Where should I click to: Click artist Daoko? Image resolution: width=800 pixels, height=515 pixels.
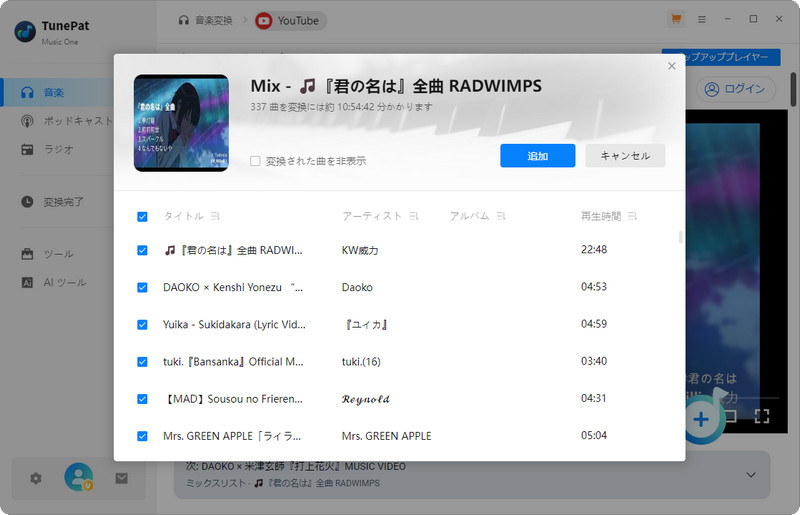pyautogui.click(x=357, y=287)
